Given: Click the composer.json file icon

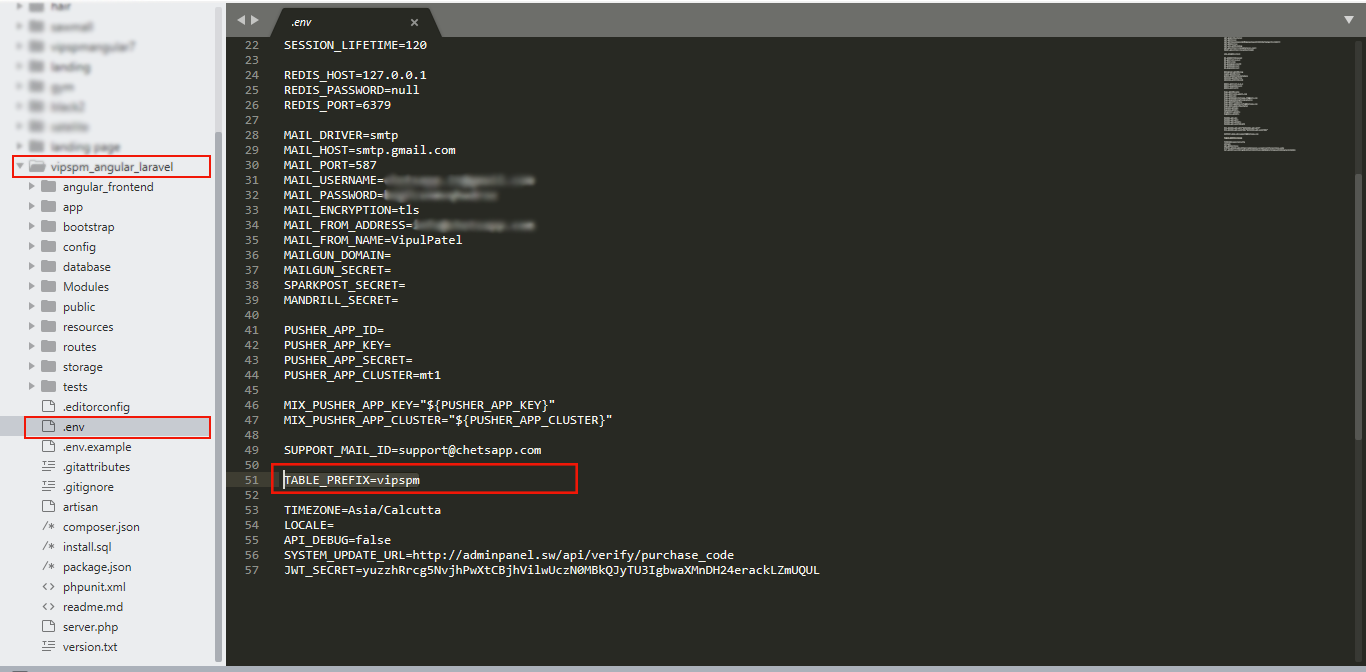Looking at the screenshot, I should pyautogui.click(x=48, y=527).
